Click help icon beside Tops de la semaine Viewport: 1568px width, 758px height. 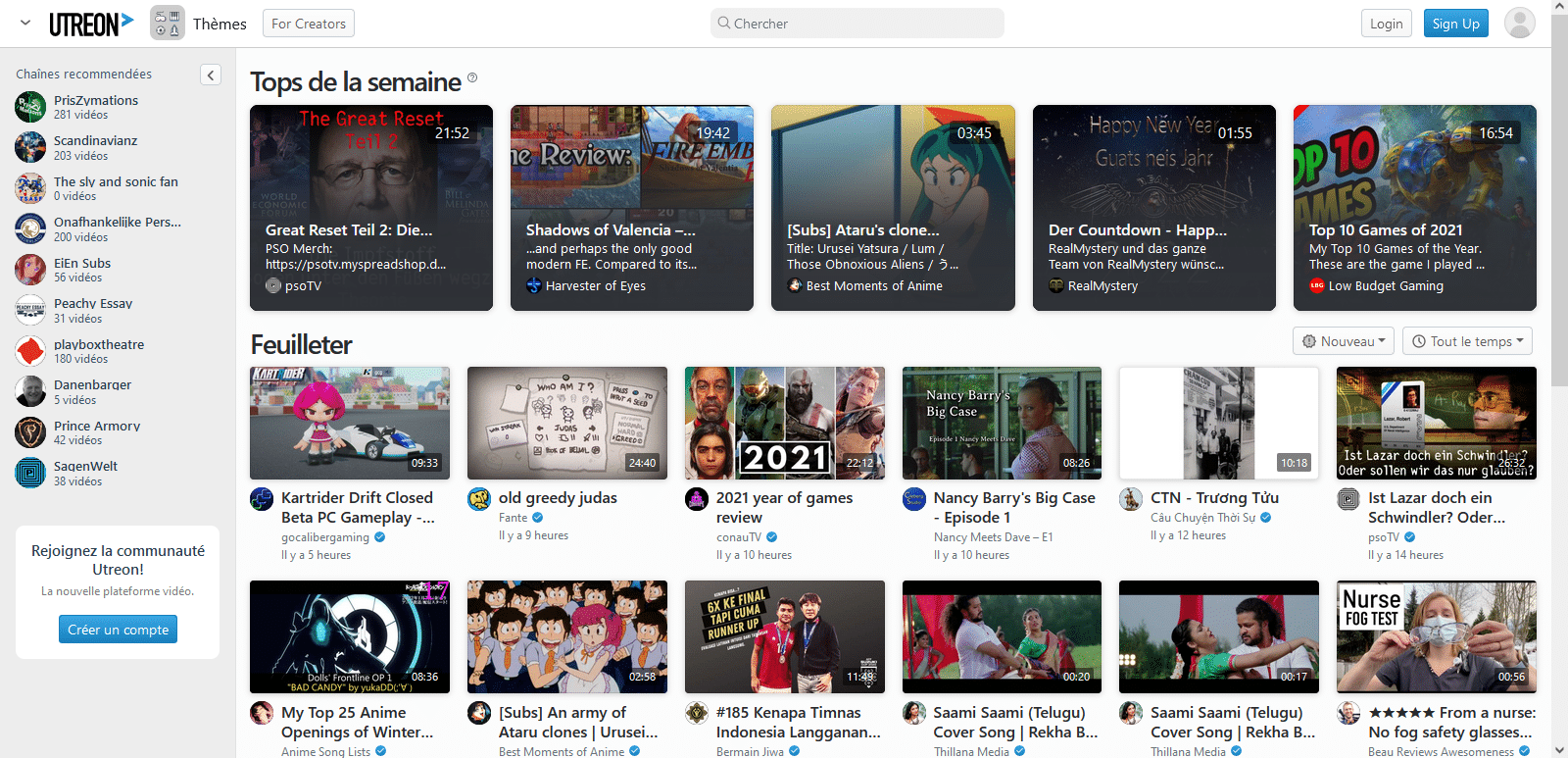point(472,77)
